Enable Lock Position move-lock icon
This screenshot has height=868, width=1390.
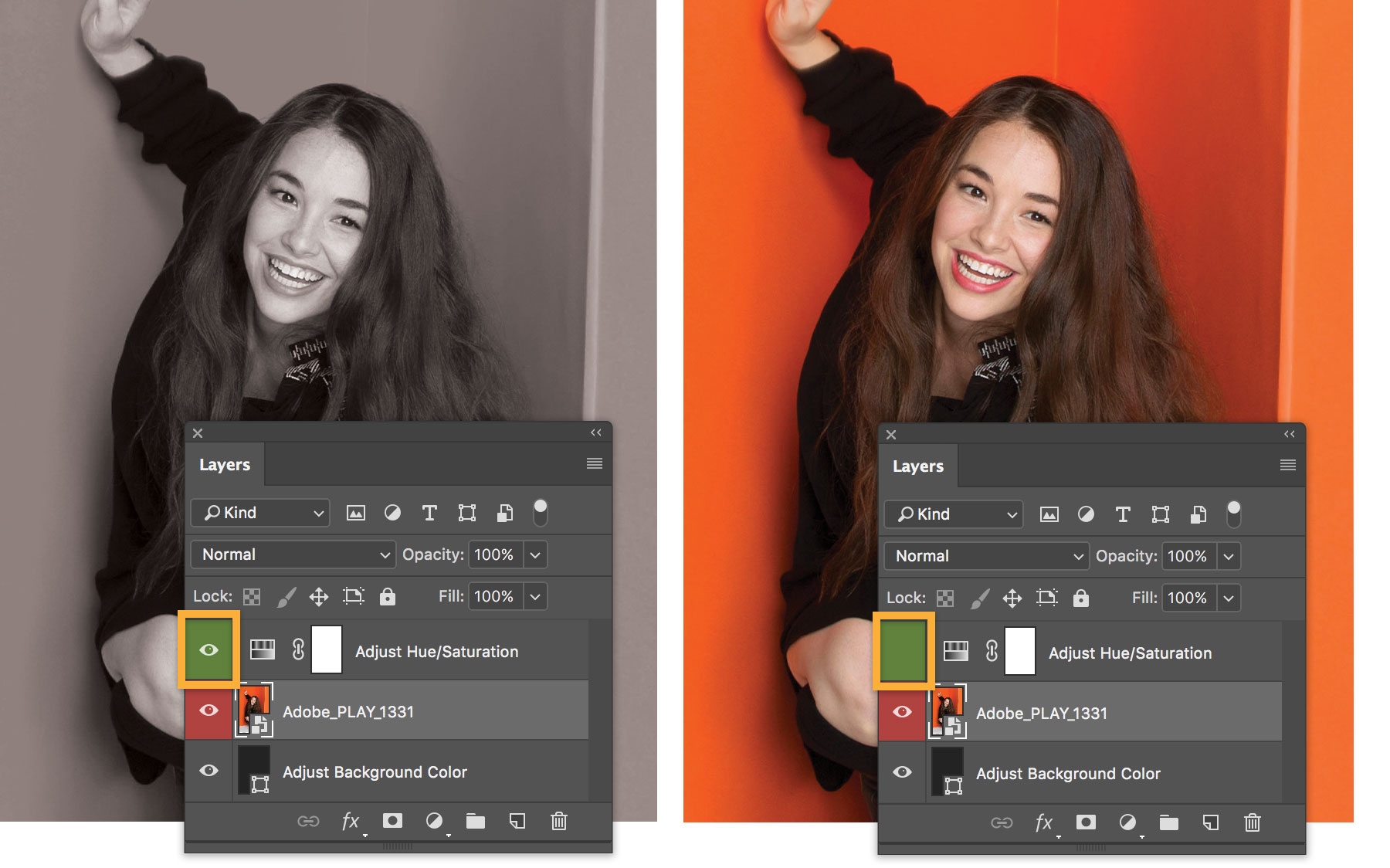(319, 596)
